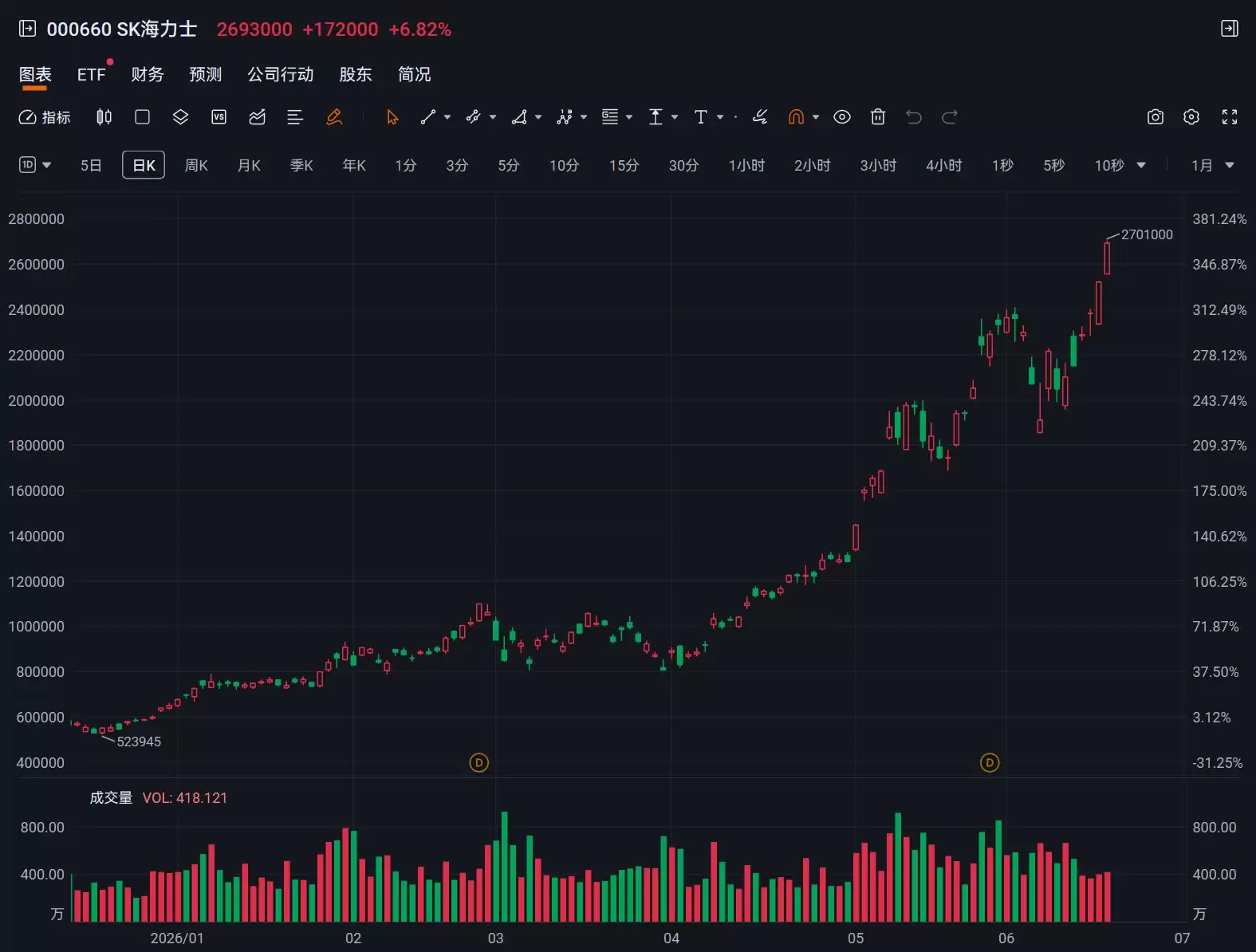
Task: Click the VS compare icon
Action: click(219, 117)
